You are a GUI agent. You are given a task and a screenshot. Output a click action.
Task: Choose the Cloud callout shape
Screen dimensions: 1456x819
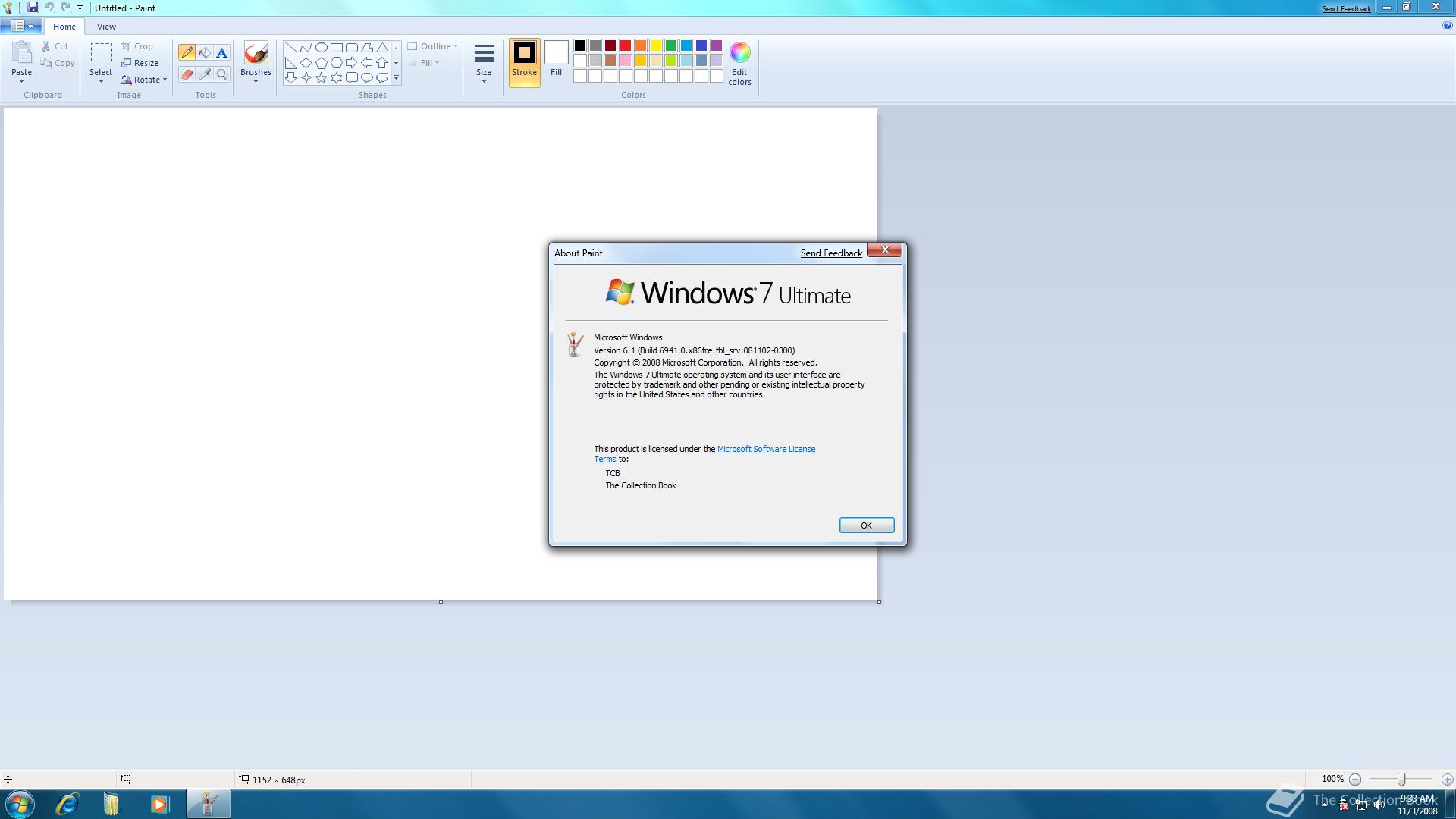[382, 78]
